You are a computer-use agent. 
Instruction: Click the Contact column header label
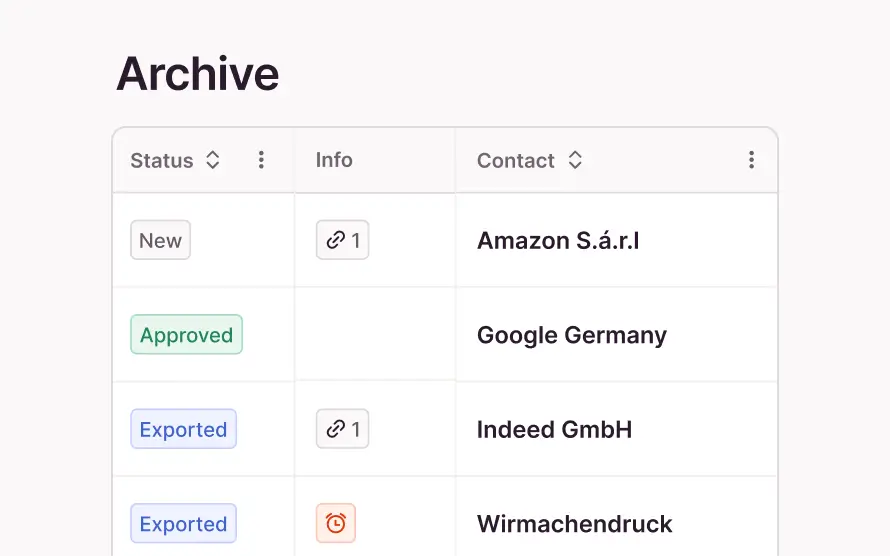(x=515, y=160)
